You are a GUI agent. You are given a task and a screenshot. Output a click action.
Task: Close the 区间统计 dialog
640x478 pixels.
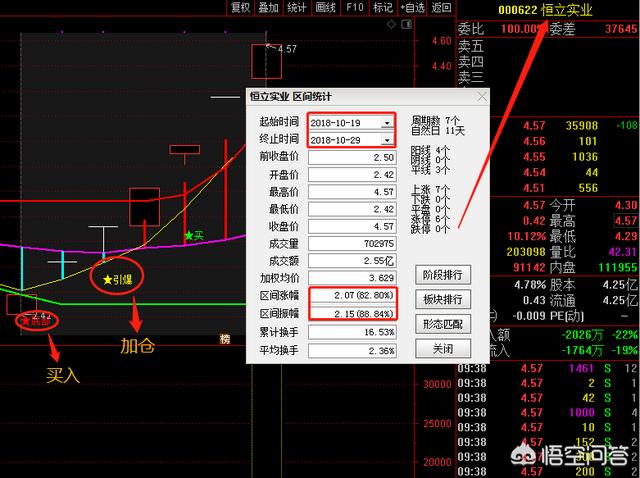pos(482,97)
